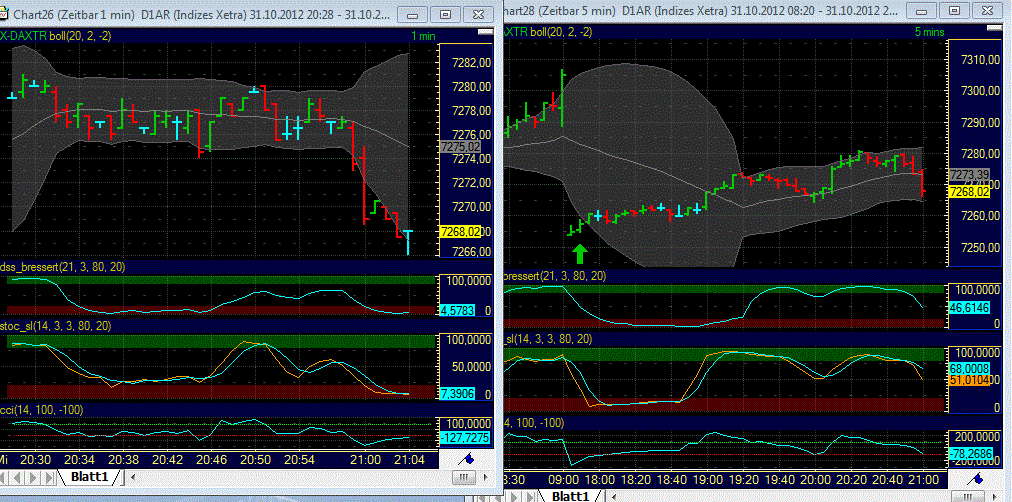Click the 7,3906 stochastic value tag
This screenshot has width=1012, height=502.
[x=456, y=393]
